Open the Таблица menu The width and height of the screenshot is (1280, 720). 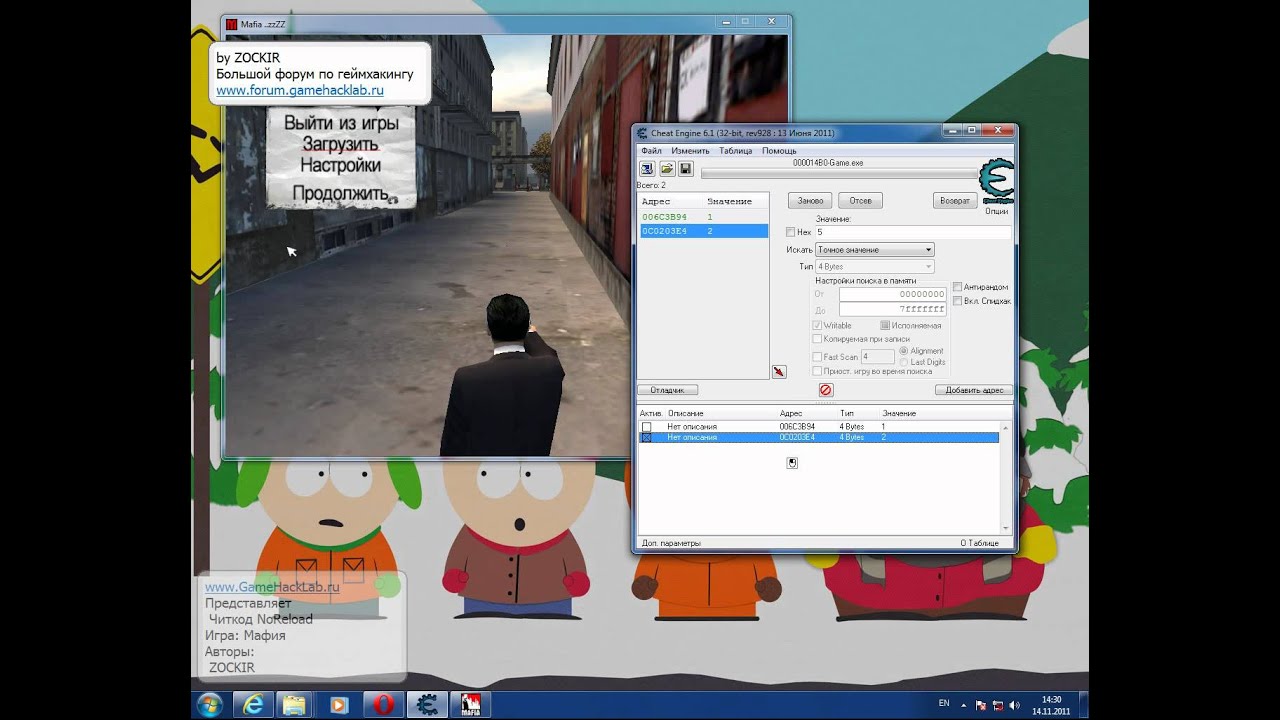point(735,151)
